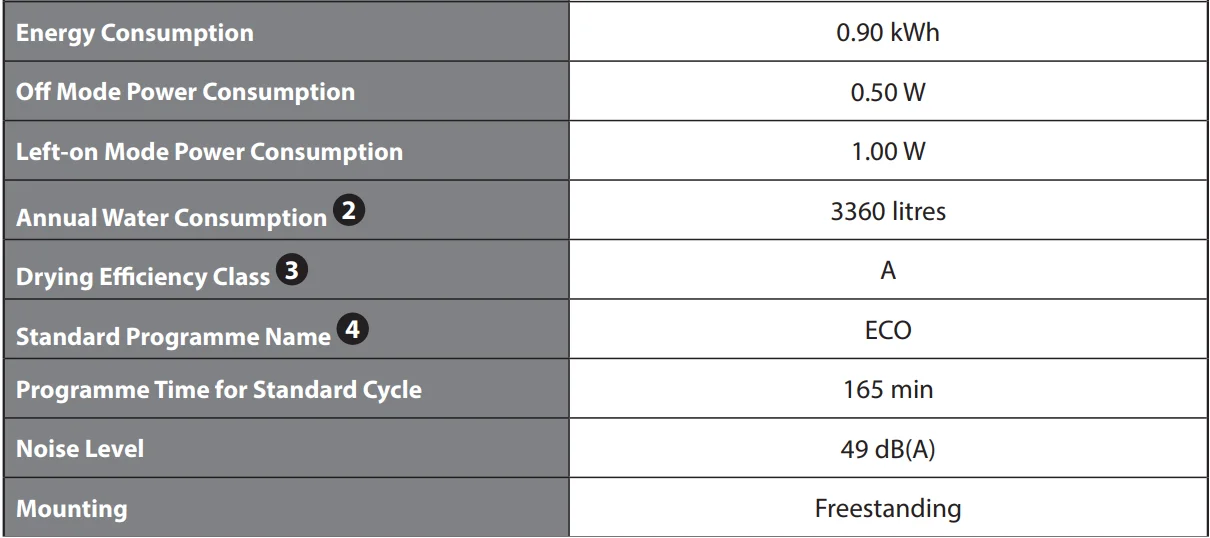
Task: Click the footnote 3 circle icon
Action: point(291,272)
